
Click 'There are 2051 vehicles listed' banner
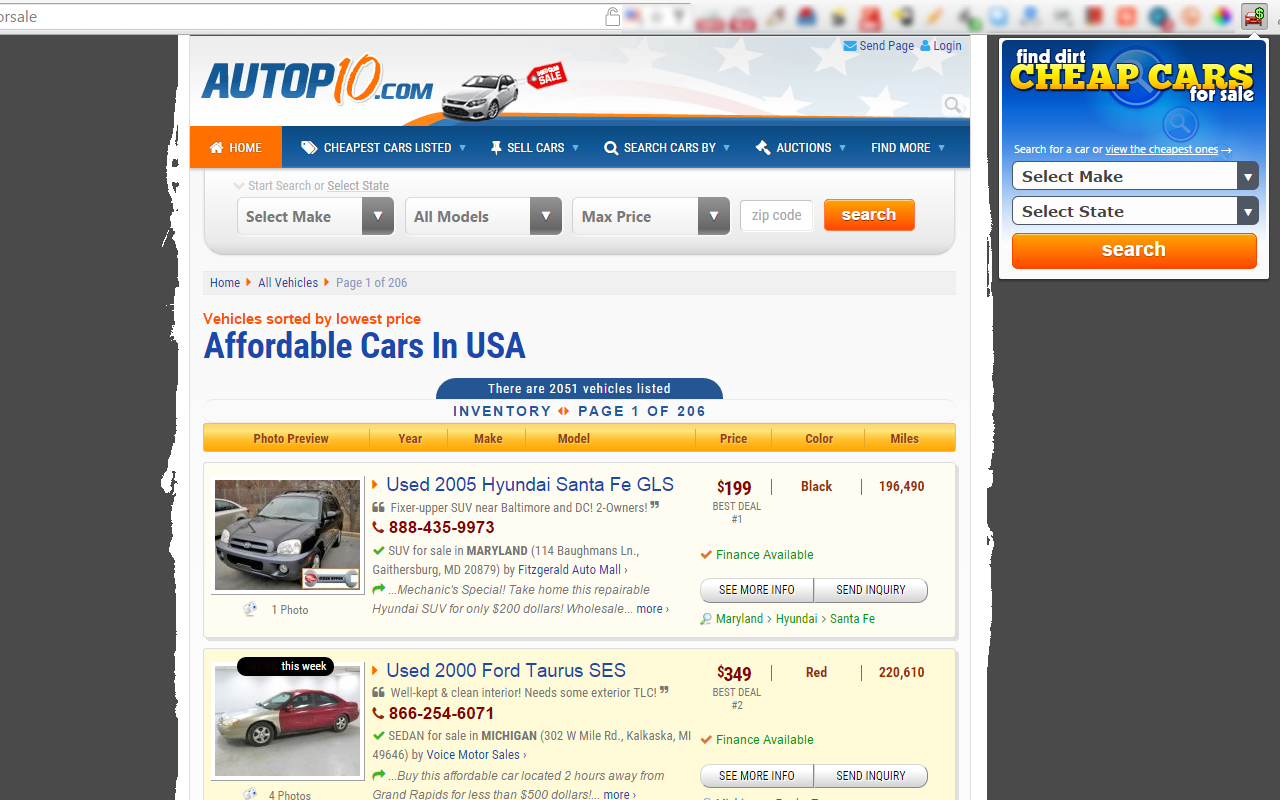point(579,389)
